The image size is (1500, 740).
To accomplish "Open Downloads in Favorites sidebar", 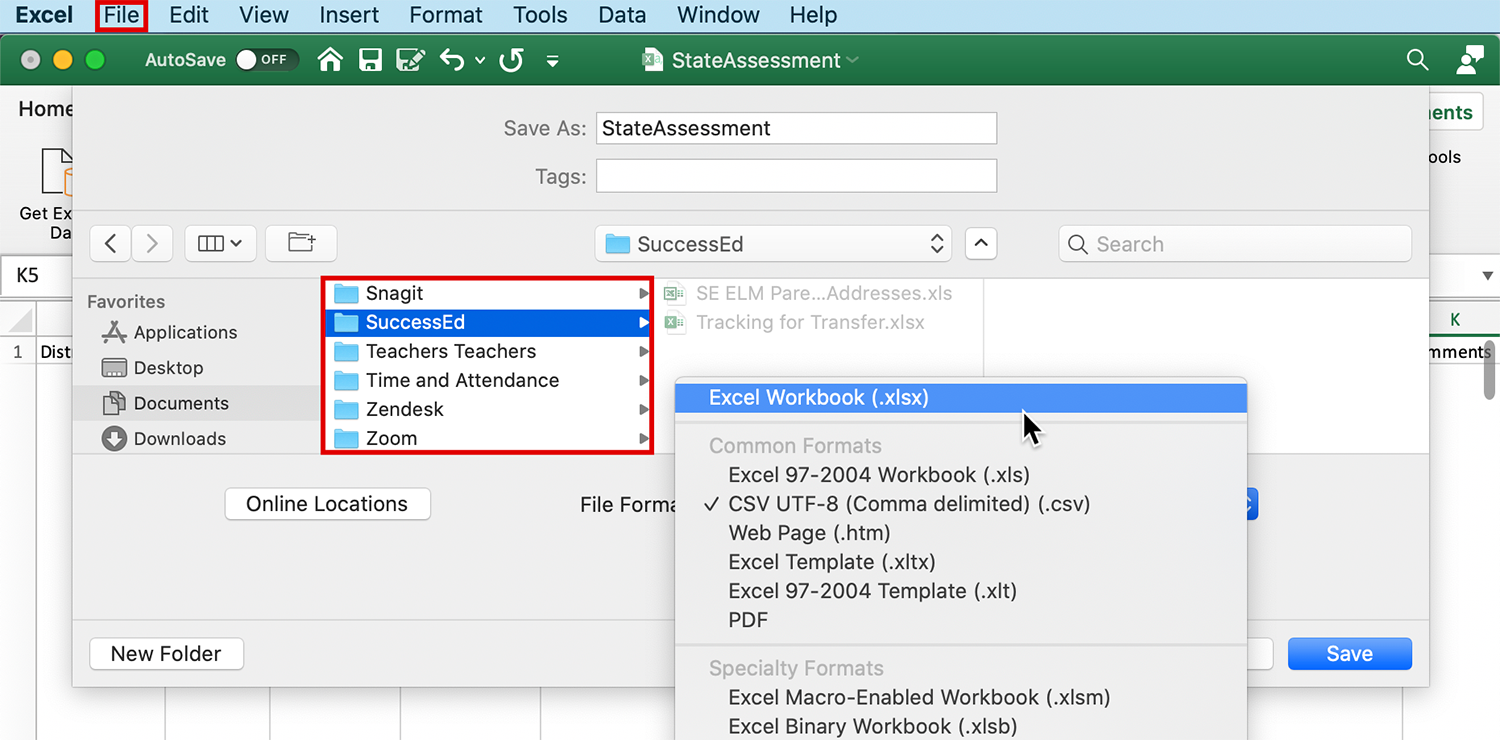I will [179, 438].
